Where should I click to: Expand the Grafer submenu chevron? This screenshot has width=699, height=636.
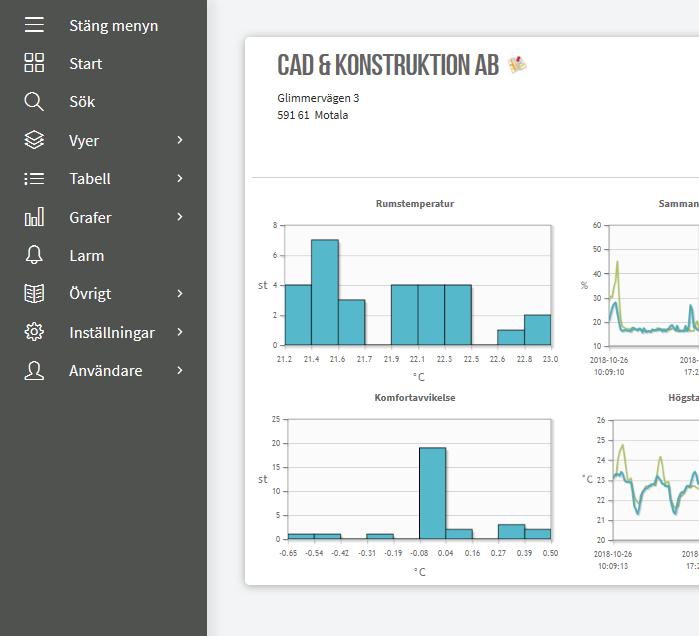coord(180,217)
